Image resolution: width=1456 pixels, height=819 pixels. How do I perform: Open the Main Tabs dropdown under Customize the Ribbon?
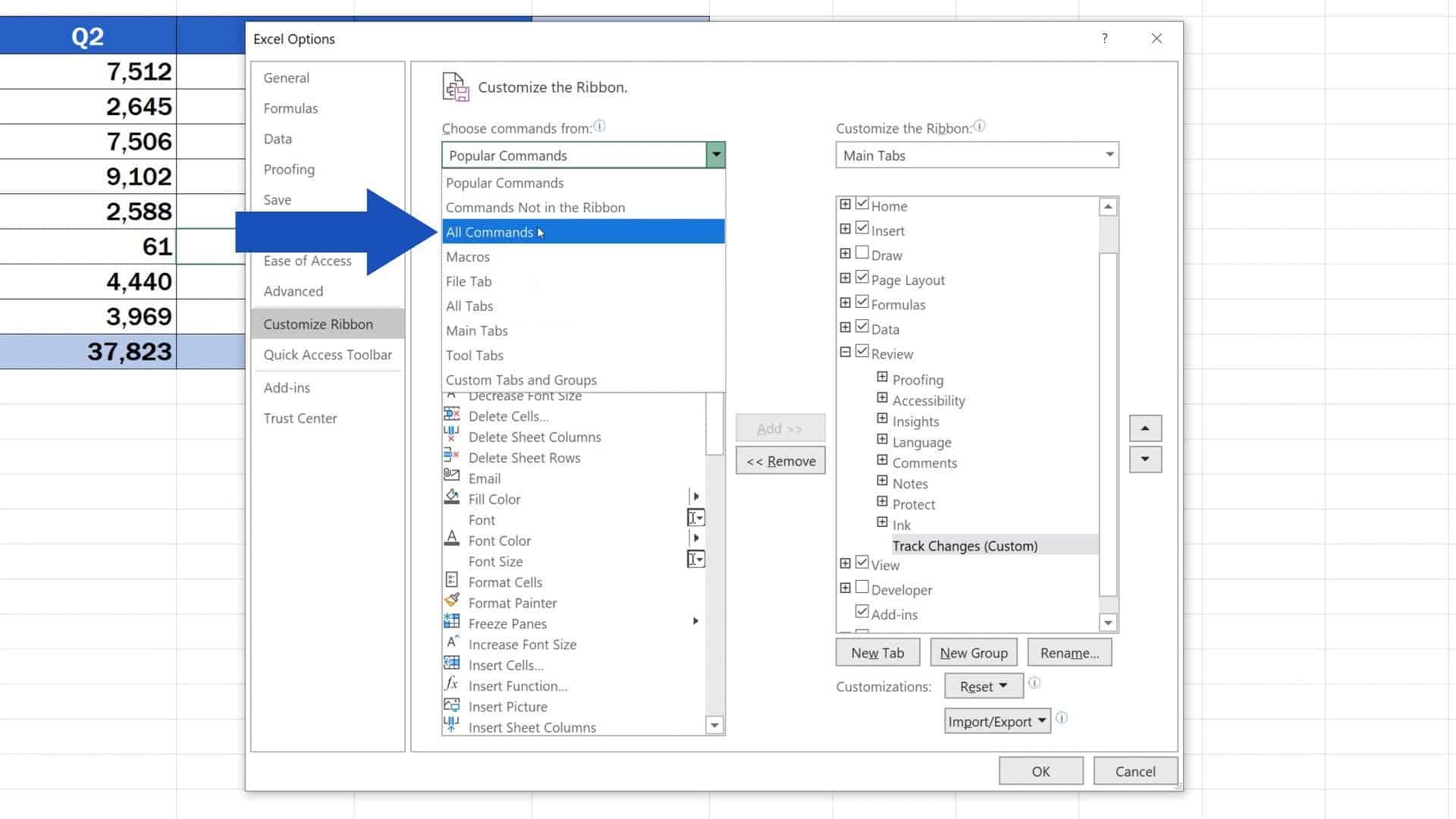(x=1109, y=155)
